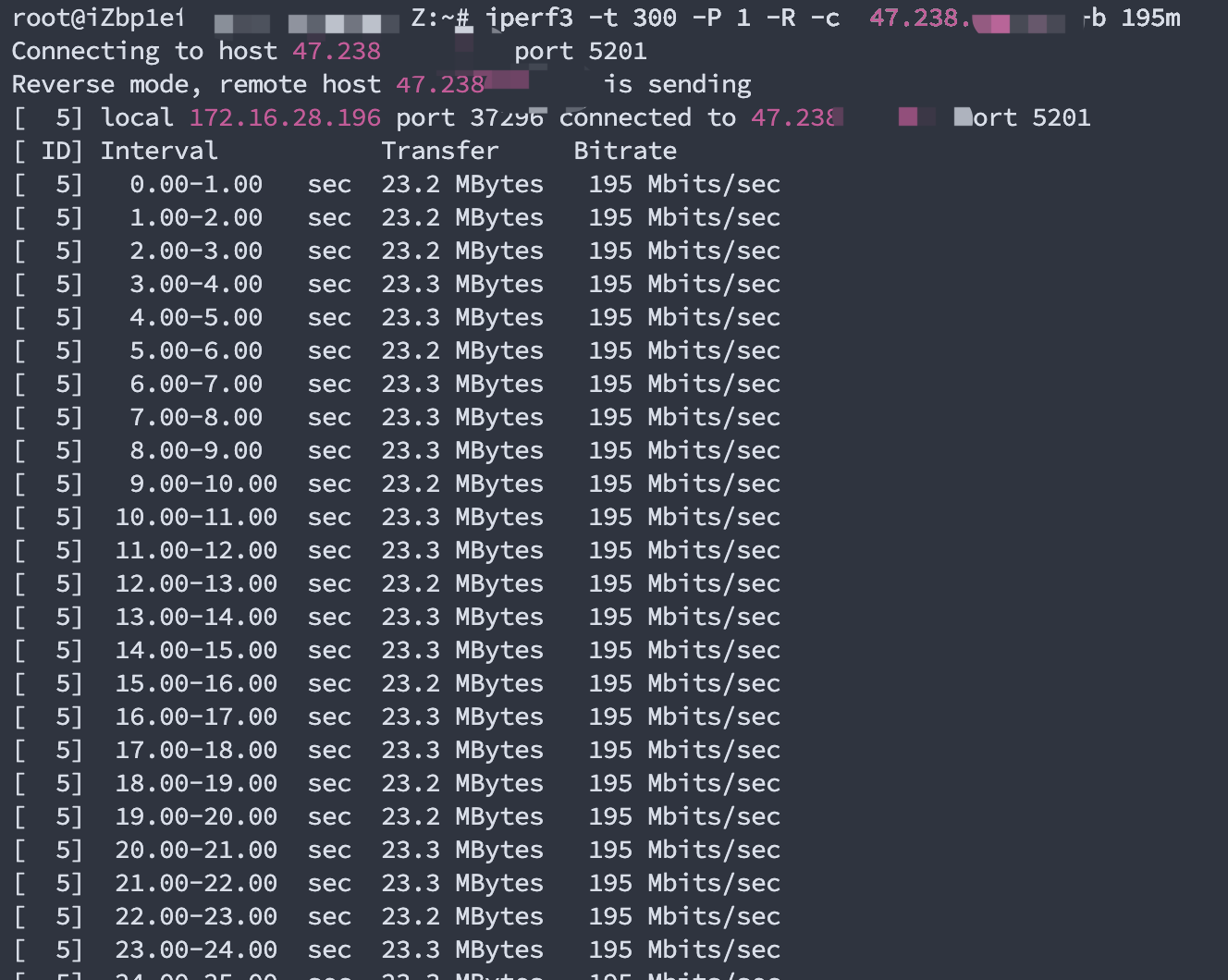Click 23.3 MBytes in row 7.00-8.00
The image size is (1228, 980).
[462, 417]
